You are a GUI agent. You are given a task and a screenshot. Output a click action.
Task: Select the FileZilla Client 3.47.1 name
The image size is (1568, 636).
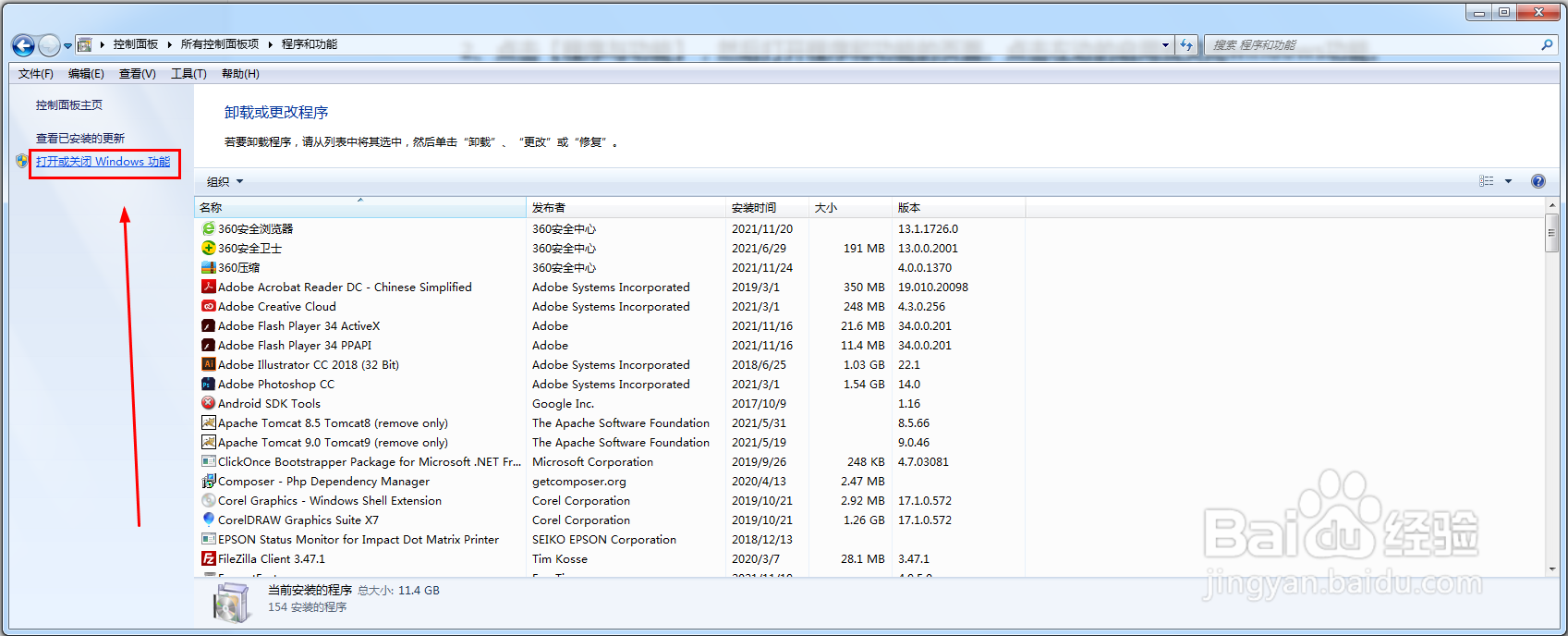pyautogui.click(x=272, y=558)
